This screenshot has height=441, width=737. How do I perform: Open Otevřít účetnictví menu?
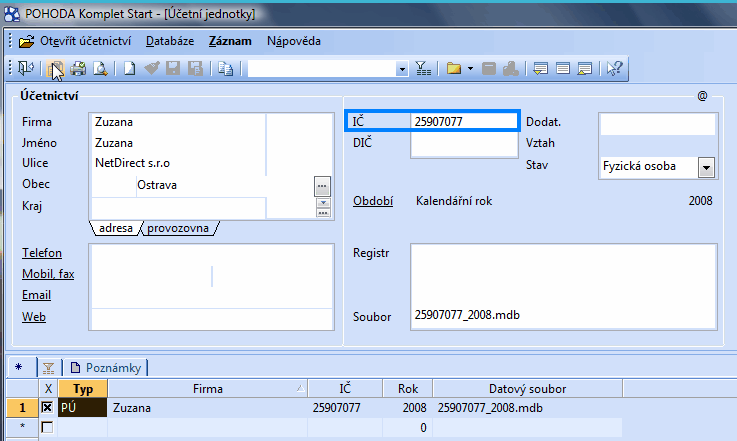click(85, 41)
